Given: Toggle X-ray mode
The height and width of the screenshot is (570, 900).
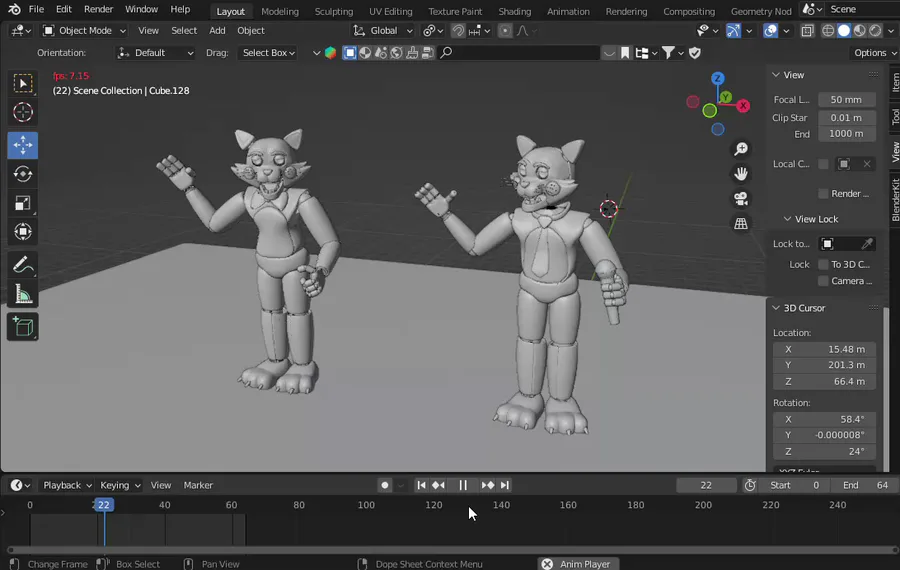Looking at the screenshot, I should (x=807, y=31).
